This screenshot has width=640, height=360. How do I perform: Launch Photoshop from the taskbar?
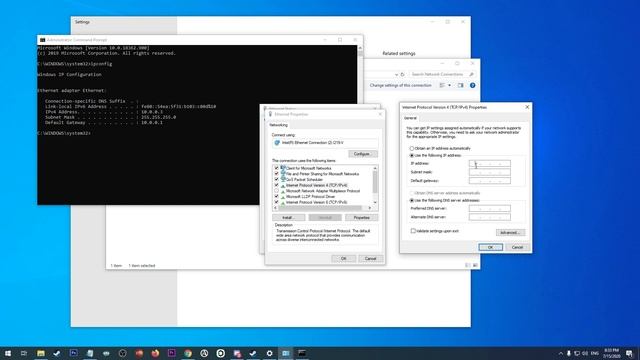pos(73,353)
